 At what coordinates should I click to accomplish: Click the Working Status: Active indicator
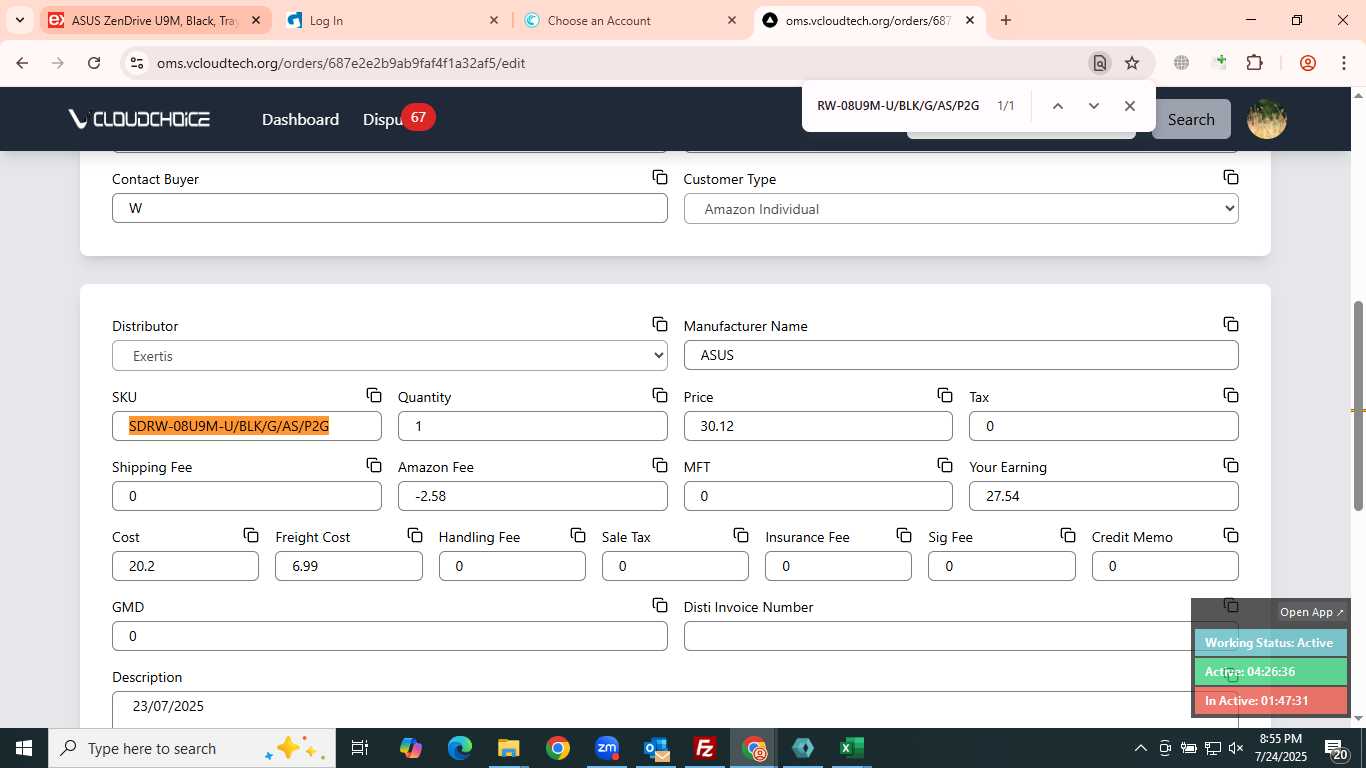pos(1270,643)
